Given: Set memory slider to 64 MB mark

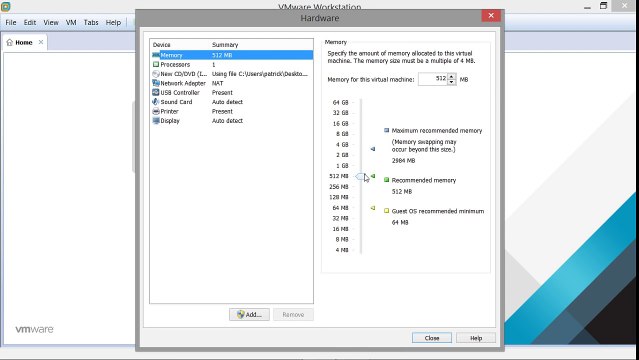Looking at the screenshot, I should click(x=361, y=208).
